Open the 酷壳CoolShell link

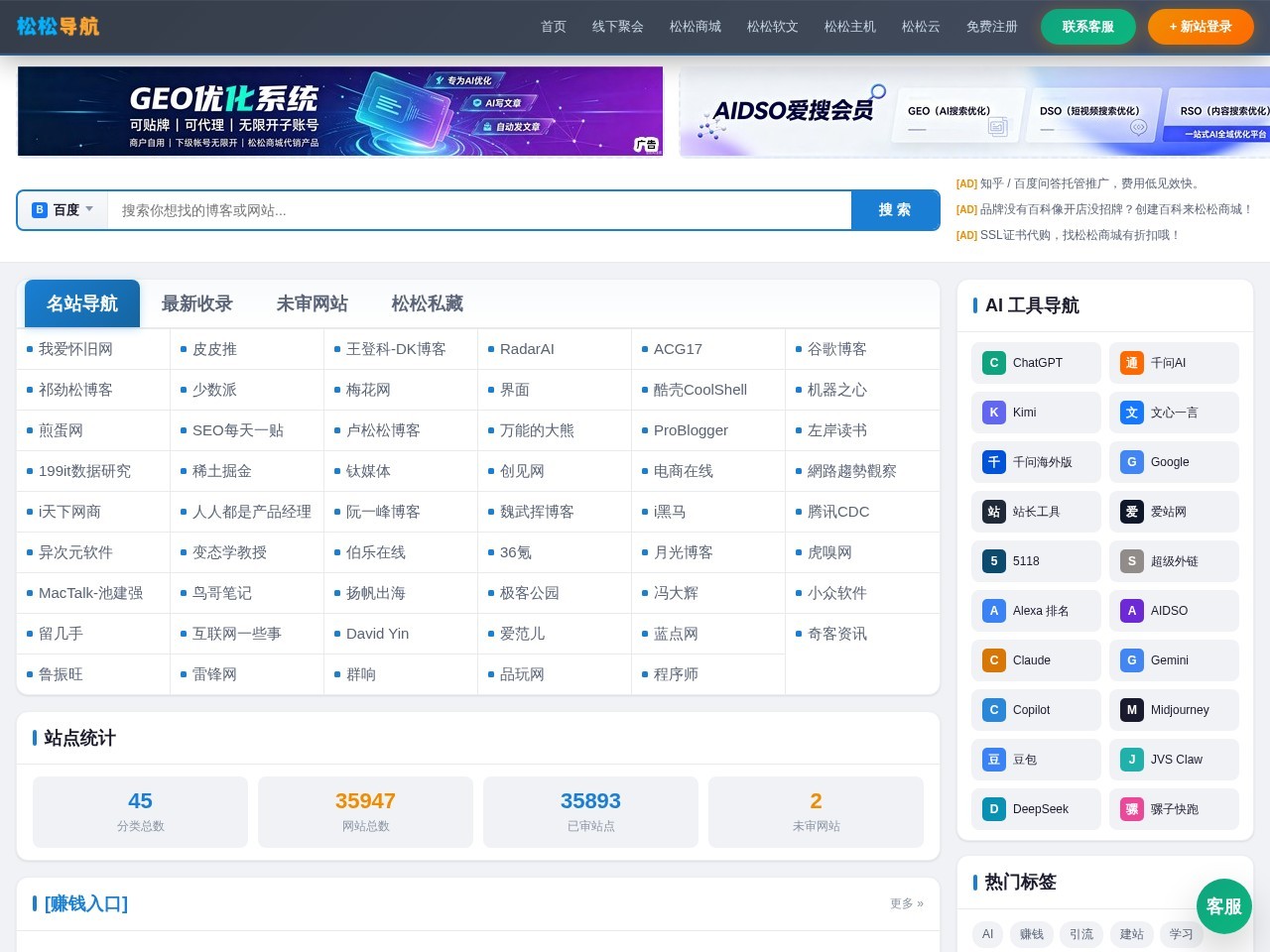[700, 390]
